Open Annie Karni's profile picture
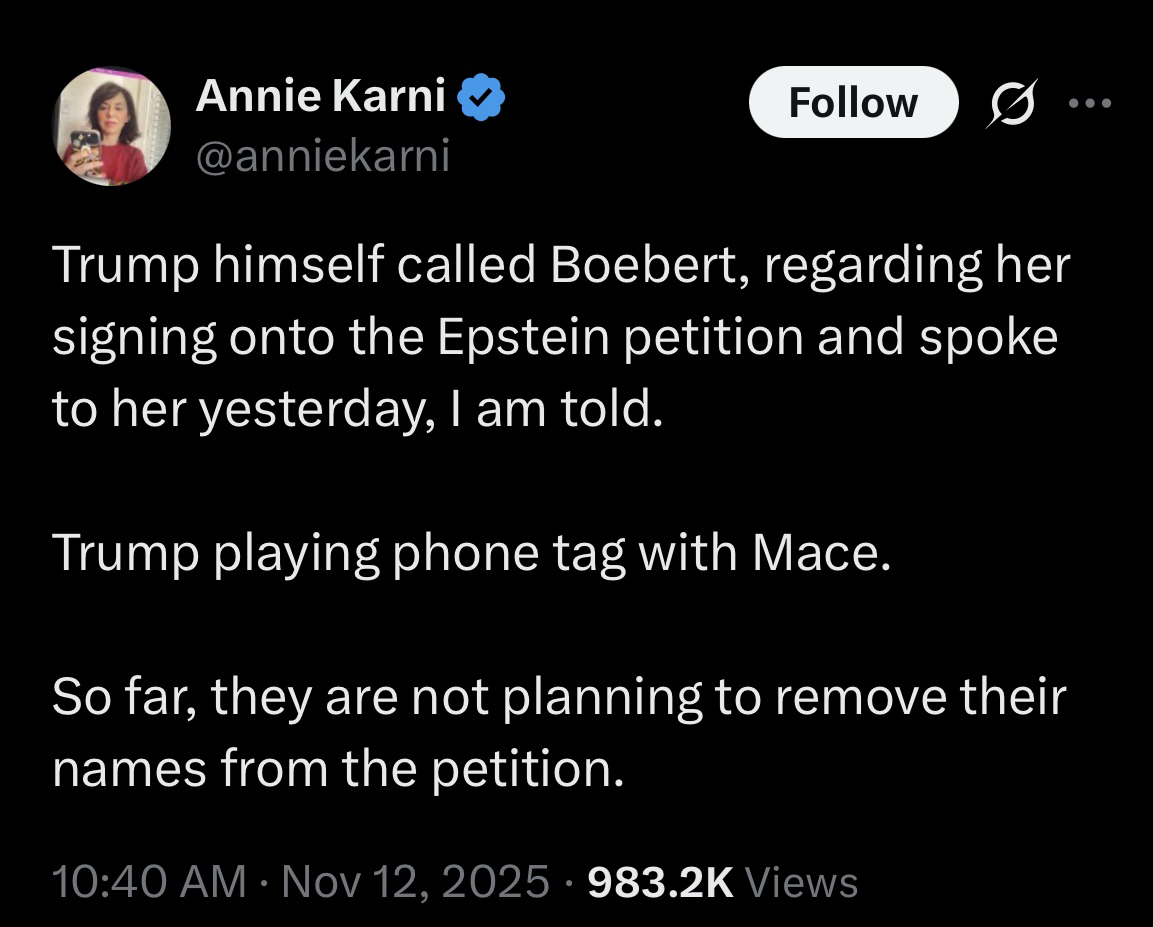Screen dimensions: 1153x927 click(x=111, y=127)
